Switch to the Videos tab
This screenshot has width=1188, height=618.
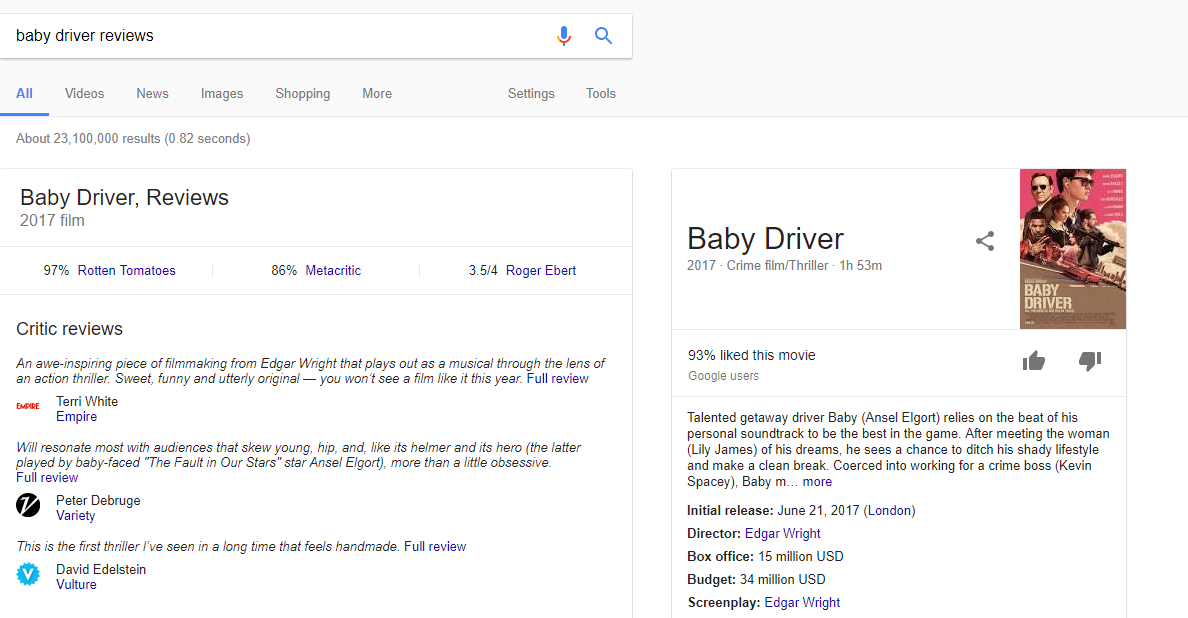(x=84, y=94)
